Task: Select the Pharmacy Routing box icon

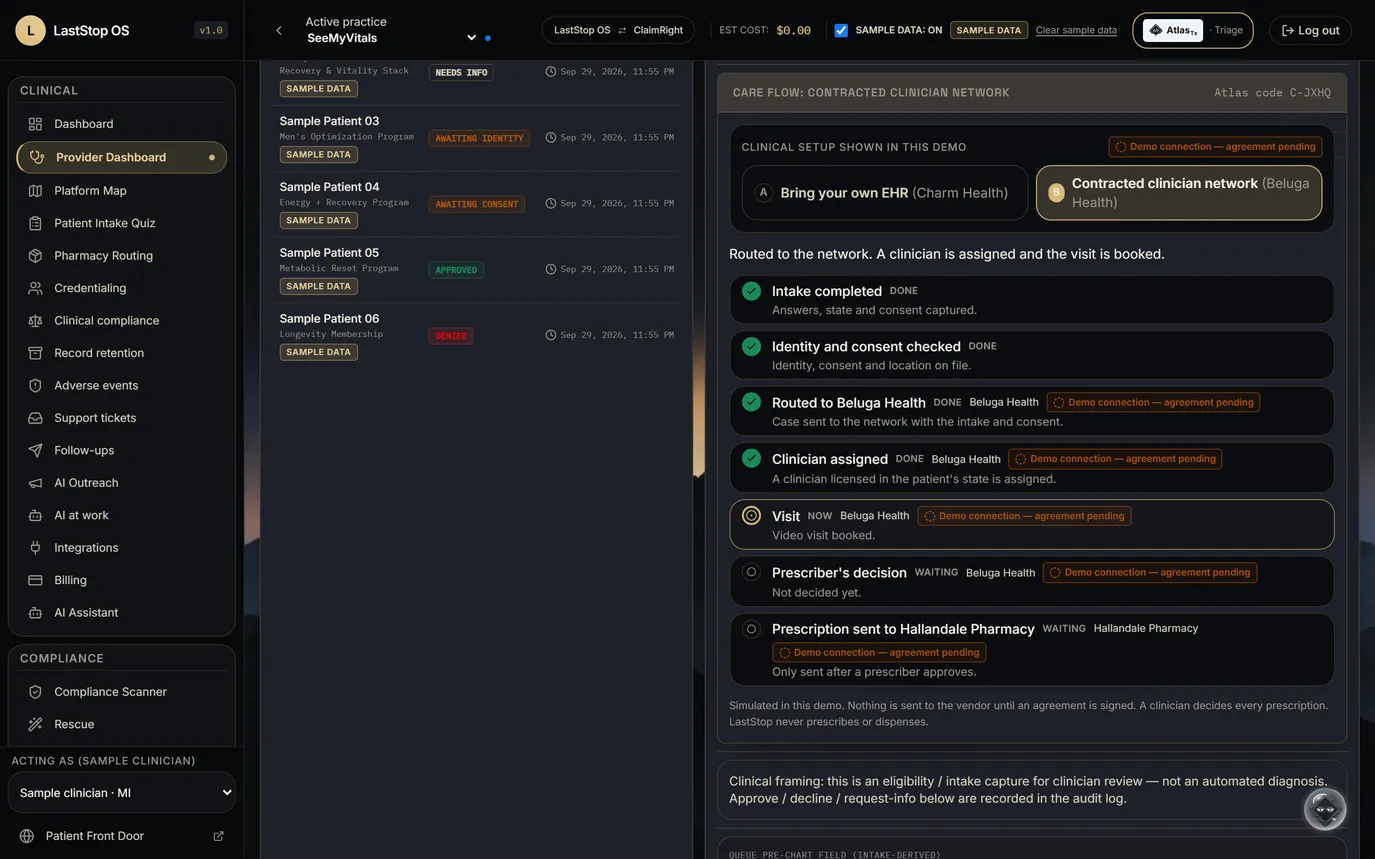Action: [35, 256]
